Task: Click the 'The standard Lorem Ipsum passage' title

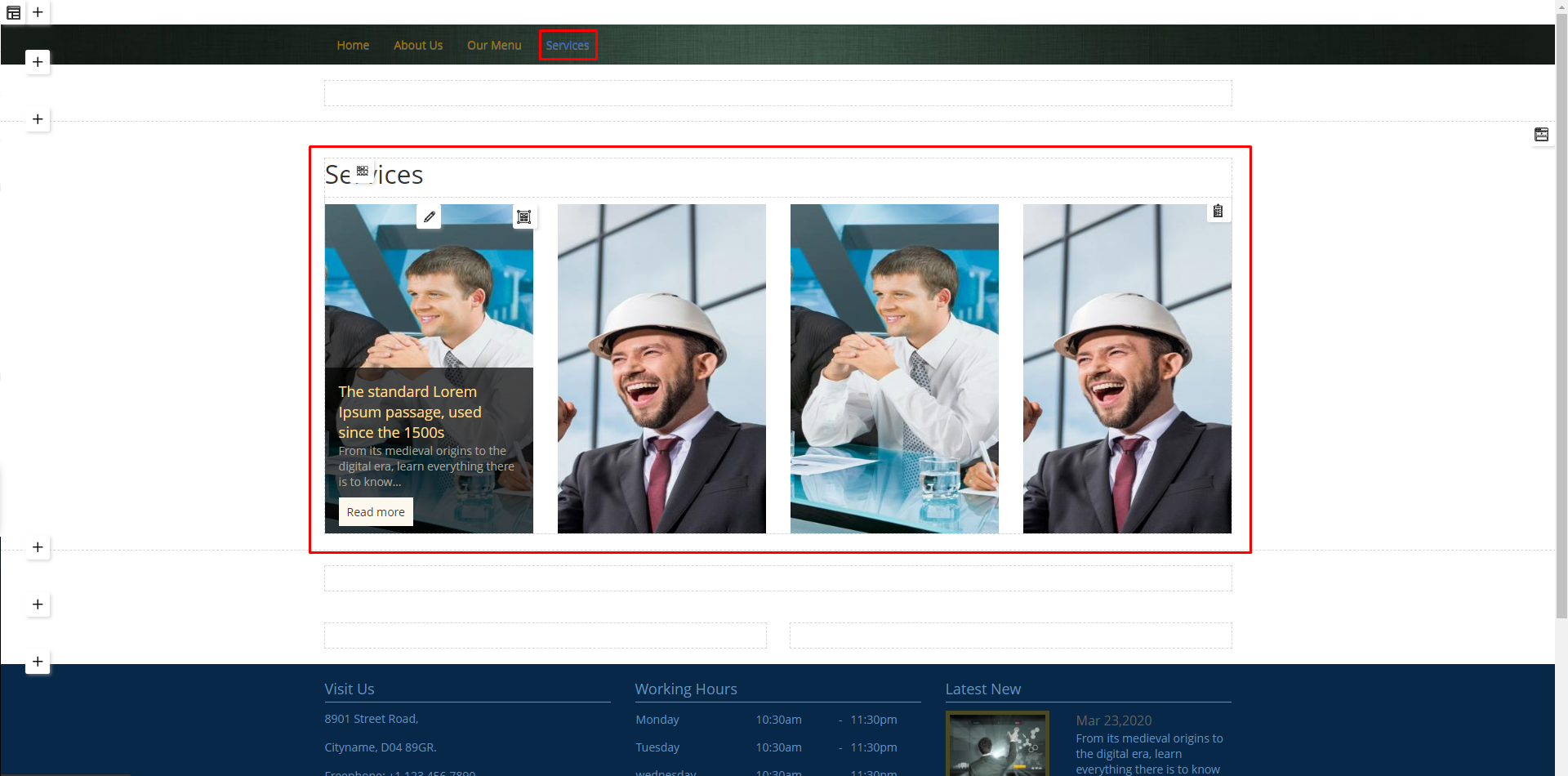Action: pyautogui.click(x=410, y=412)
